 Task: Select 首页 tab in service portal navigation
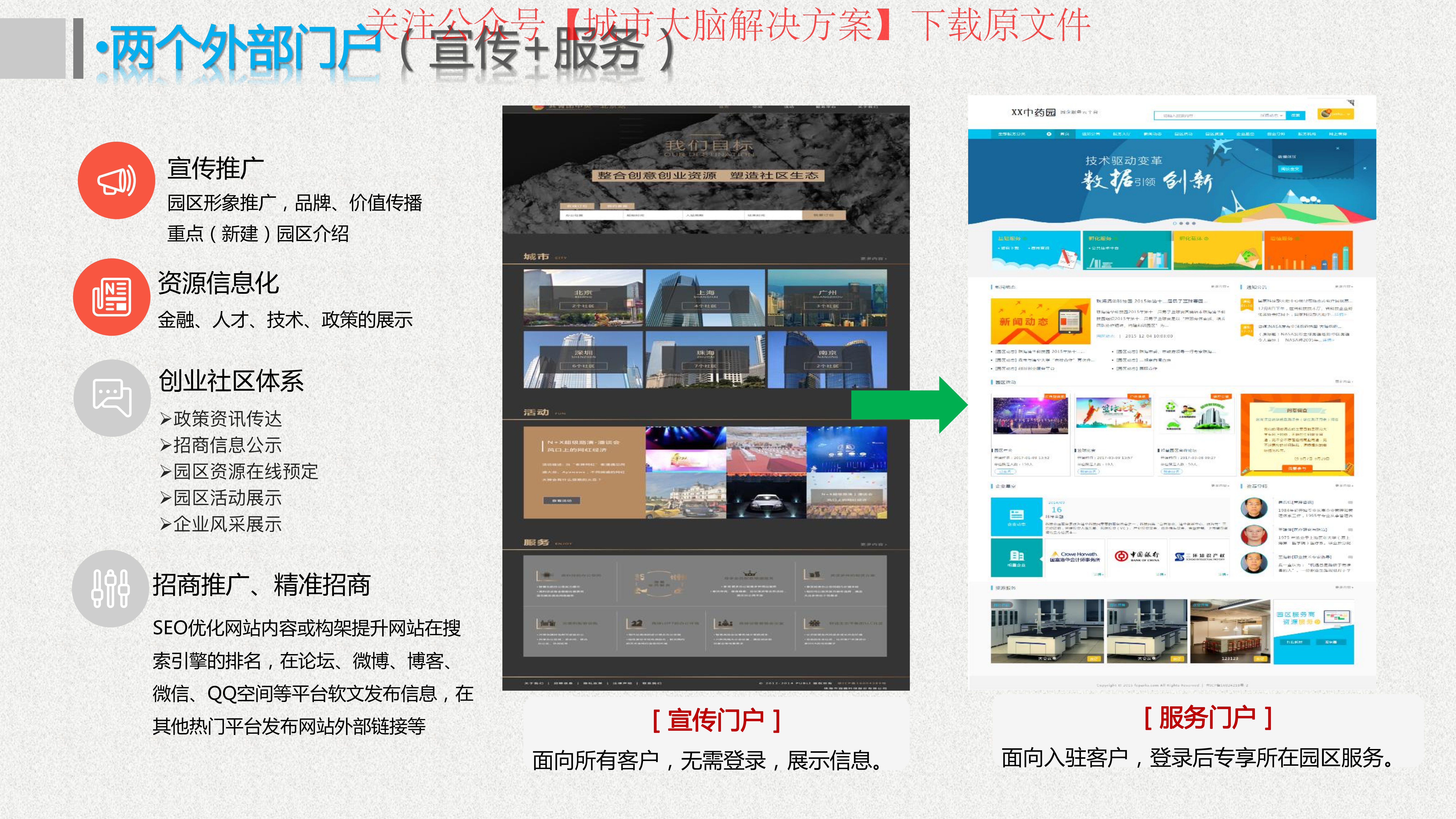click(1064, 134)
